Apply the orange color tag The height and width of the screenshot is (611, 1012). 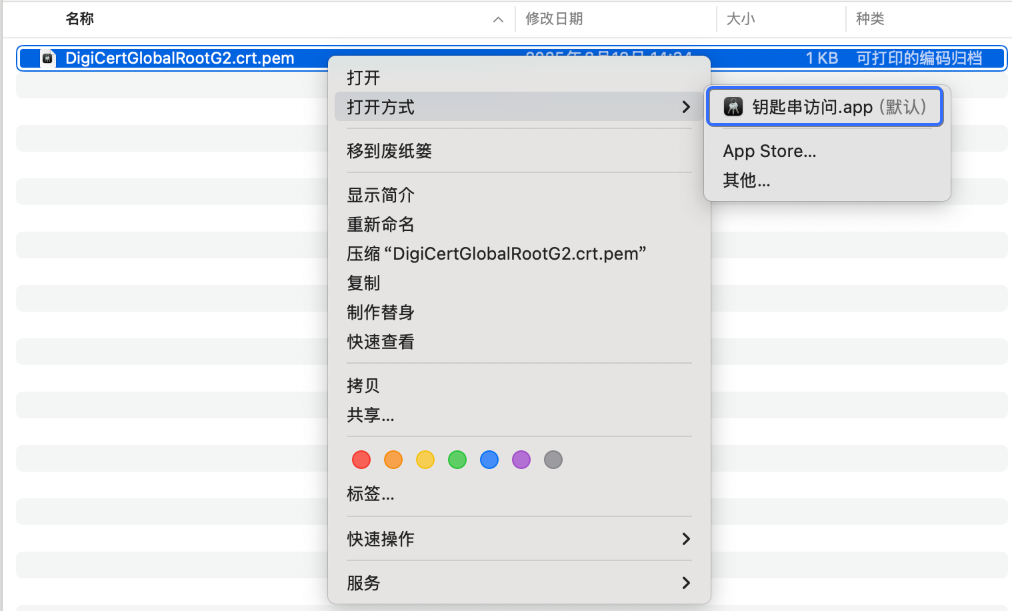click(x=394, y=460)
